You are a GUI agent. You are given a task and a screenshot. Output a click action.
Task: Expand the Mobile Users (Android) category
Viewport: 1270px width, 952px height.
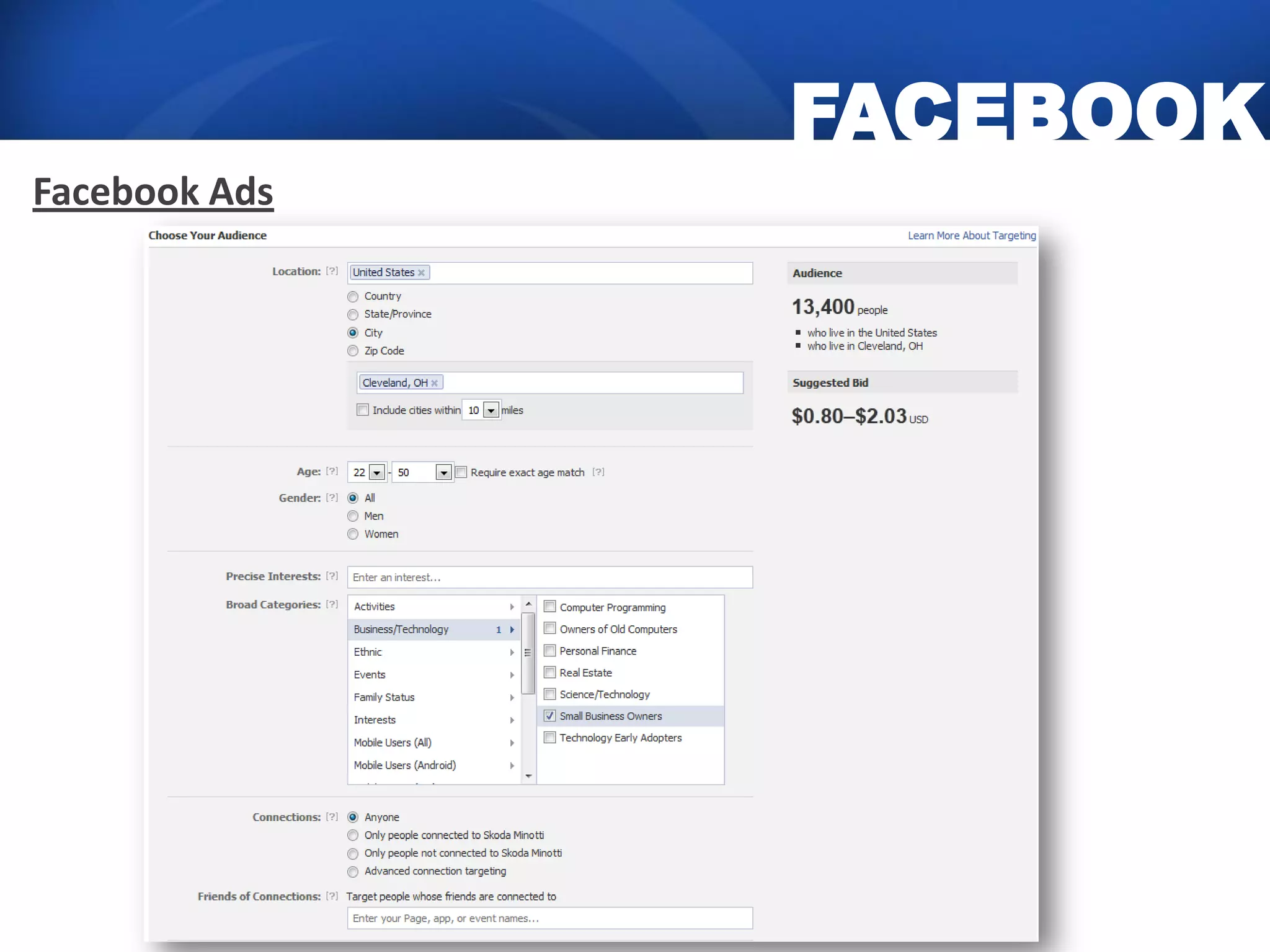coord(434,765)
